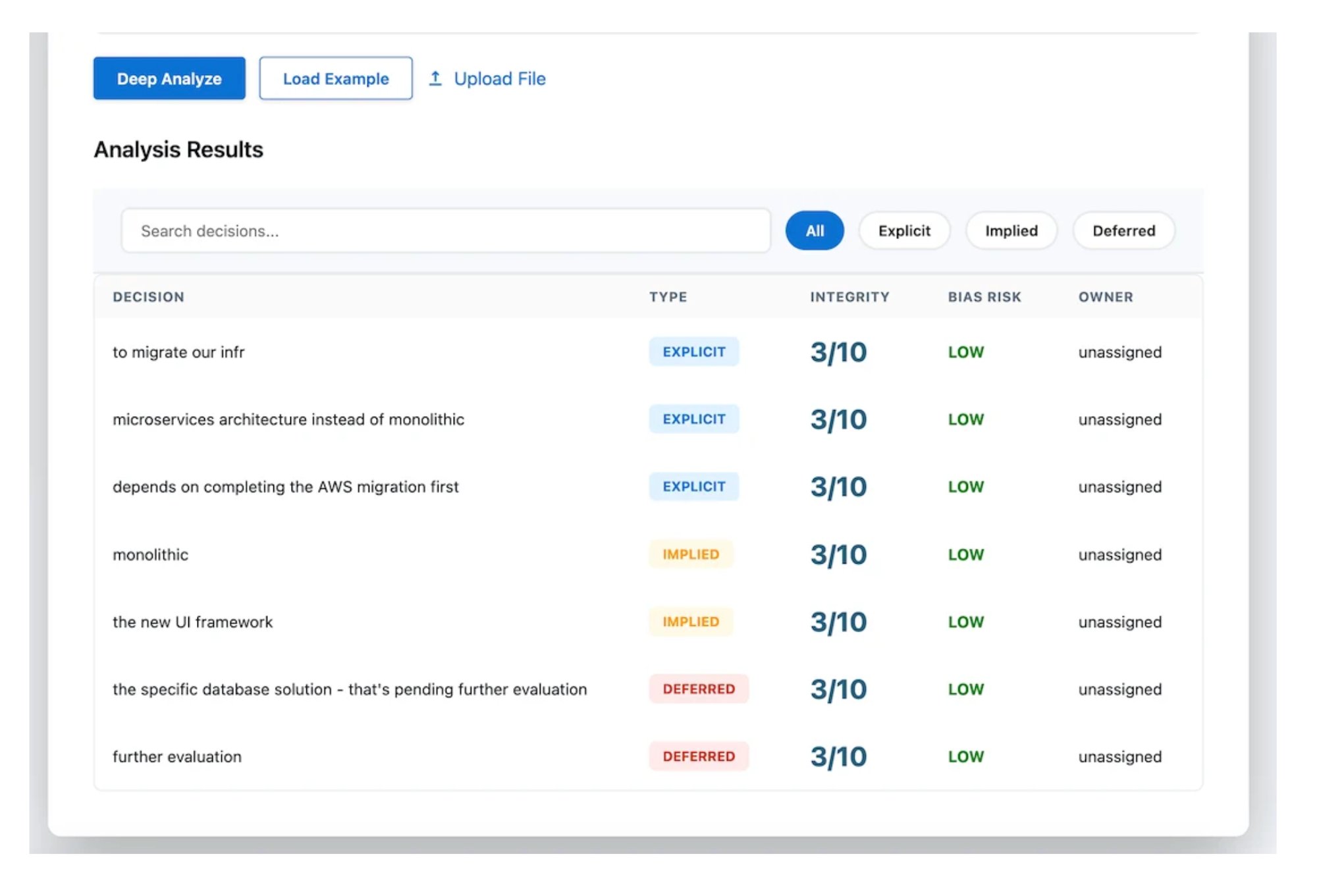The image size is (1317, 896).
Task: Select the microservices architecture decision row
Action: pos(288,419)
